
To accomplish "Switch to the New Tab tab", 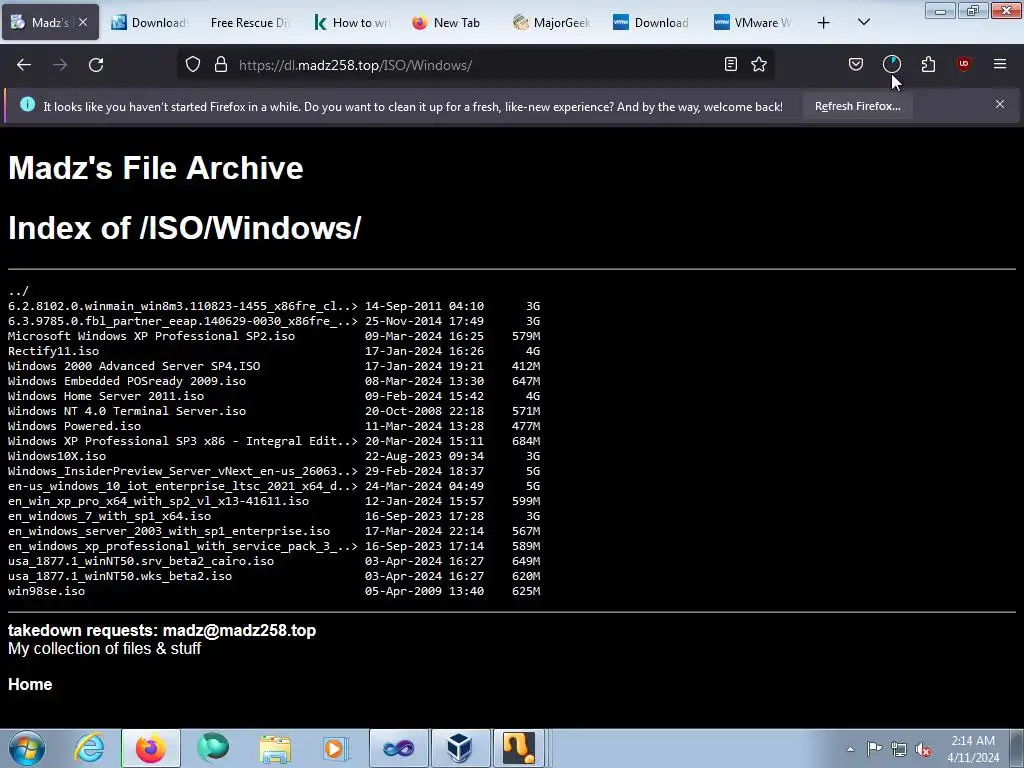I will click(x=447, y=23).
